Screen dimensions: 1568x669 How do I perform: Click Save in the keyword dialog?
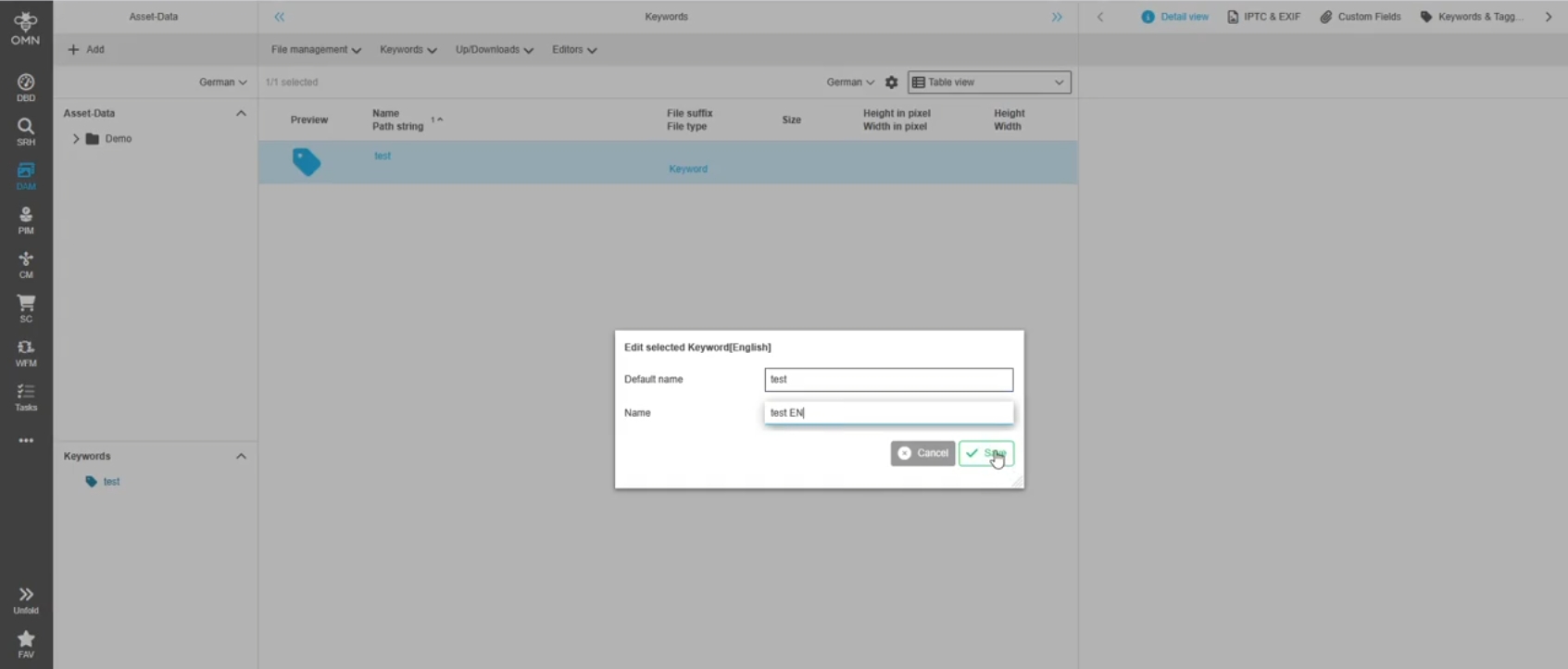click(985, 453)
